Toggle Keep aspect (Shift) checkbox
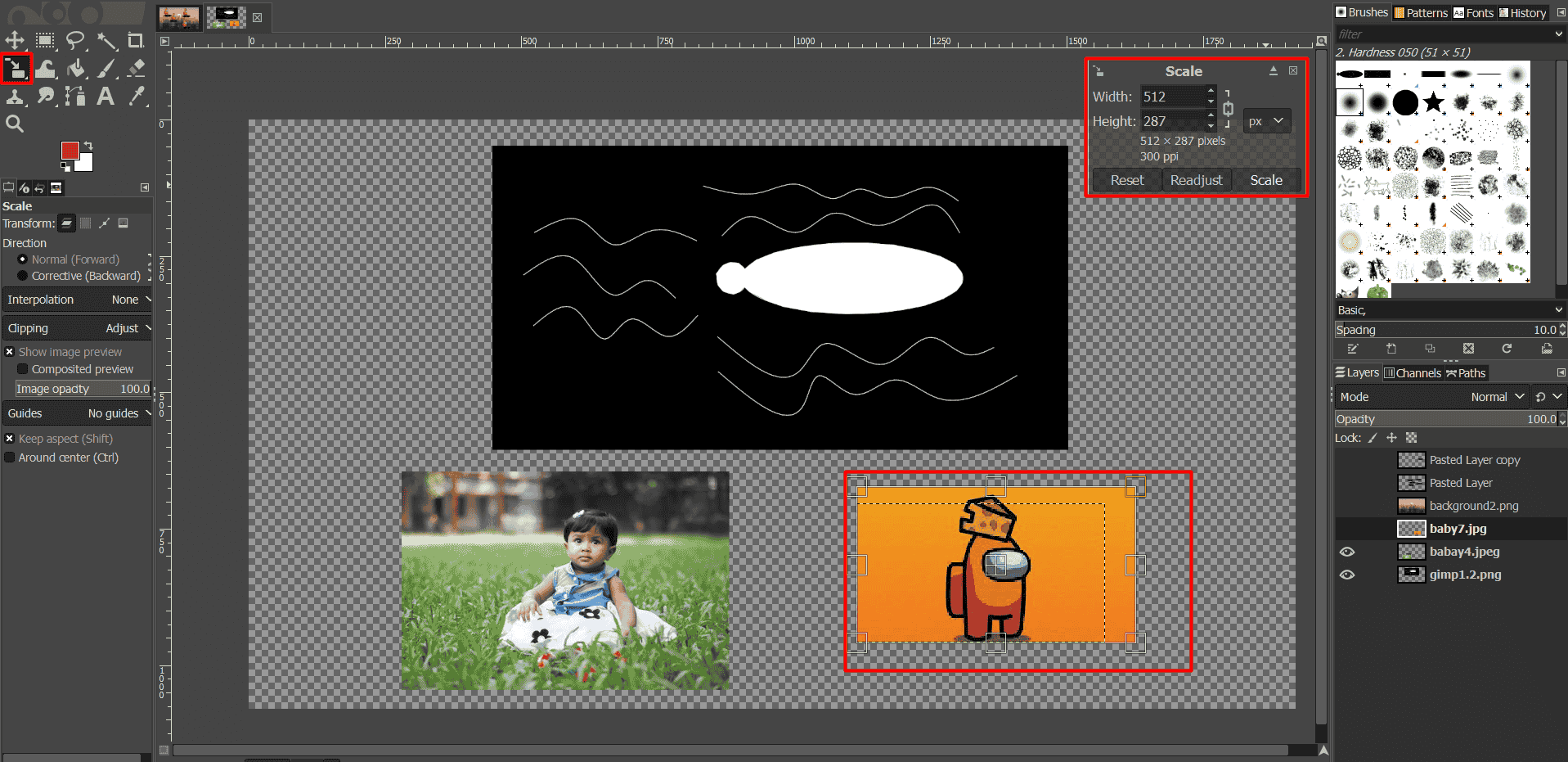 pos(59,439)
